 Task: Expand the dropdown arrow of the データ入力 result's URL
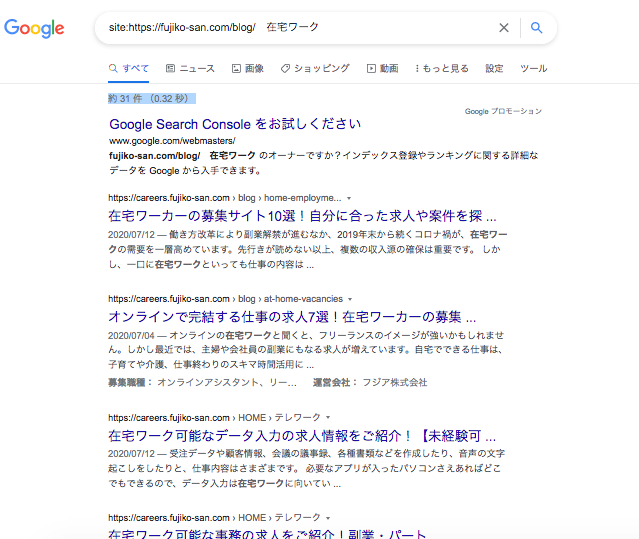[x=328, y=418]
